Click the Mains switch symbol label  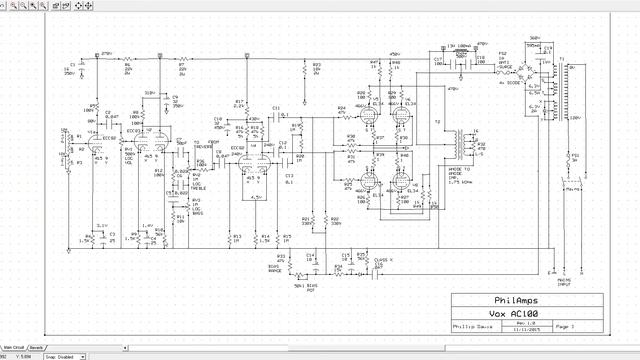tap(572, 189)
